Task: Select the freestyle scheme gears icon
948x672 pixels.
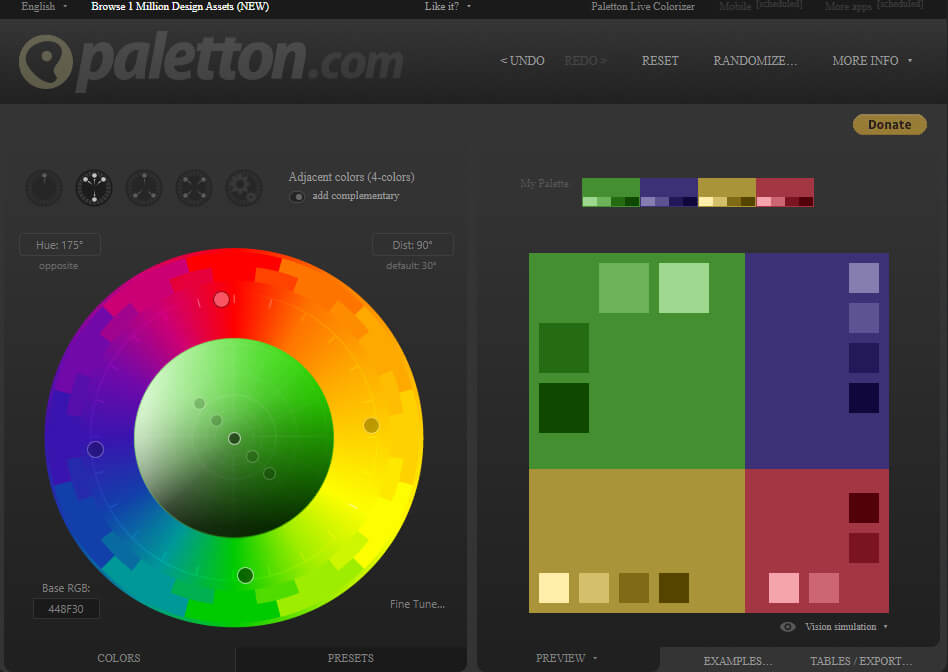Action: [243, 188]
